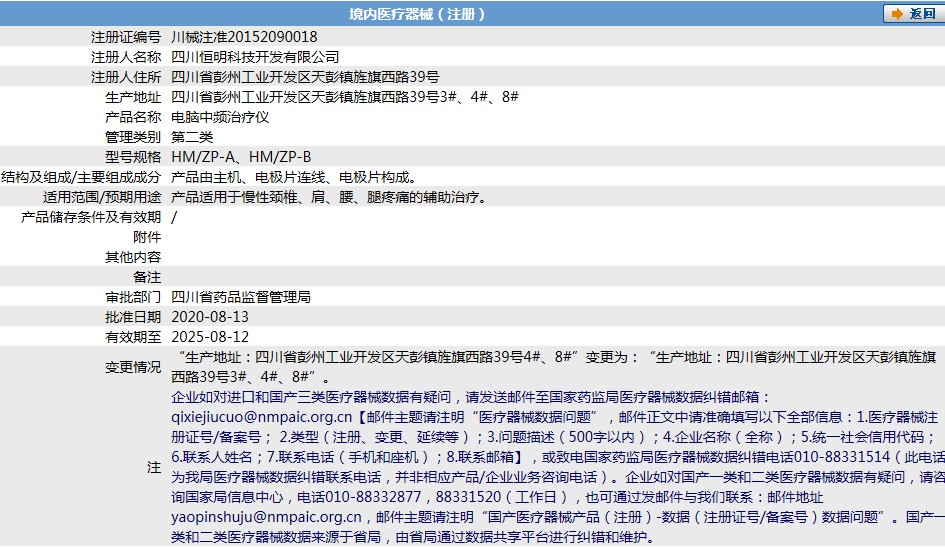Click approval date 2020-08-13
Viewport: 945px width, 548px height.
(210, 317)
